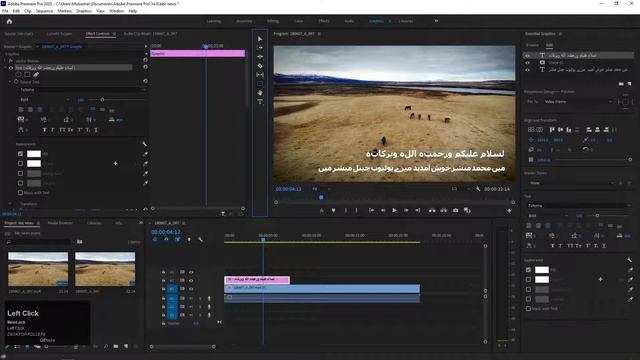Viewport: 640px width, 360px height.
Task: Toggle Linked Selection in timeline
Action: pyautogui.click(x=178, y=240)
